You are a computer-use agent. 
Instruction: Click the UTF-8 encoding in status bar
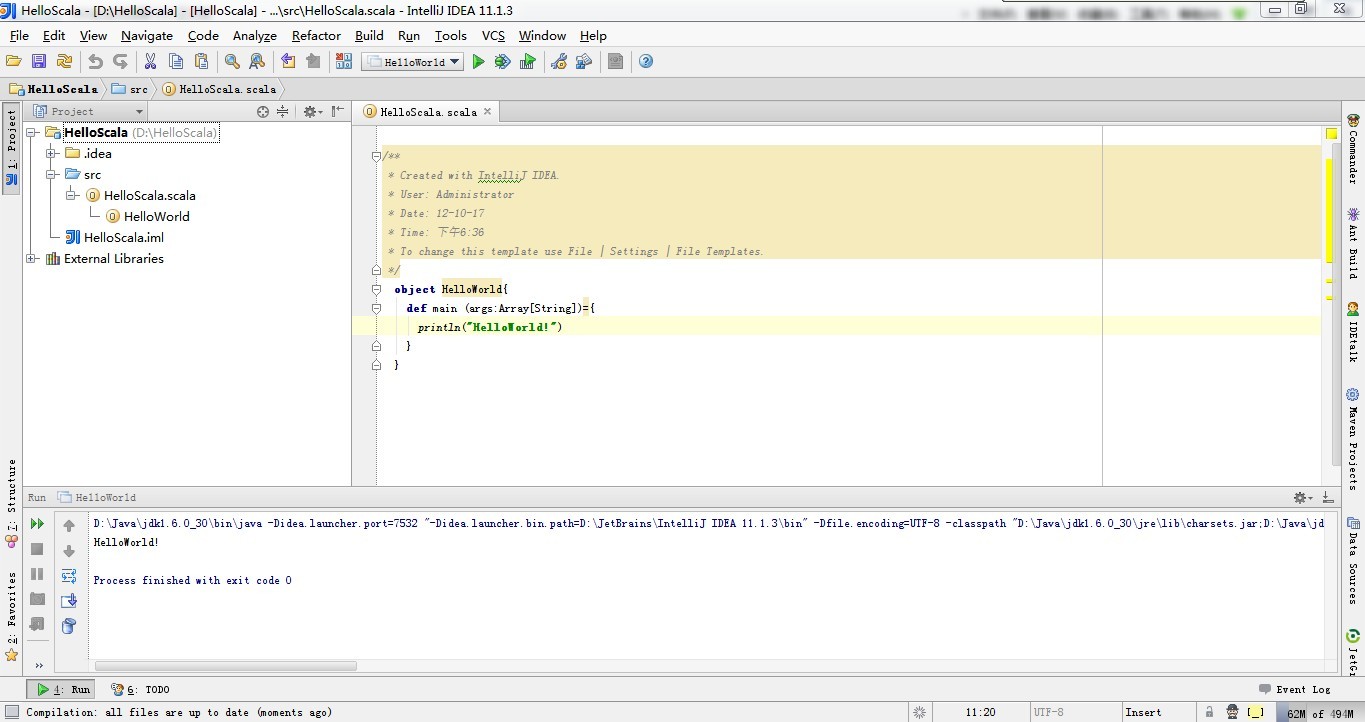pos(1049,712)
